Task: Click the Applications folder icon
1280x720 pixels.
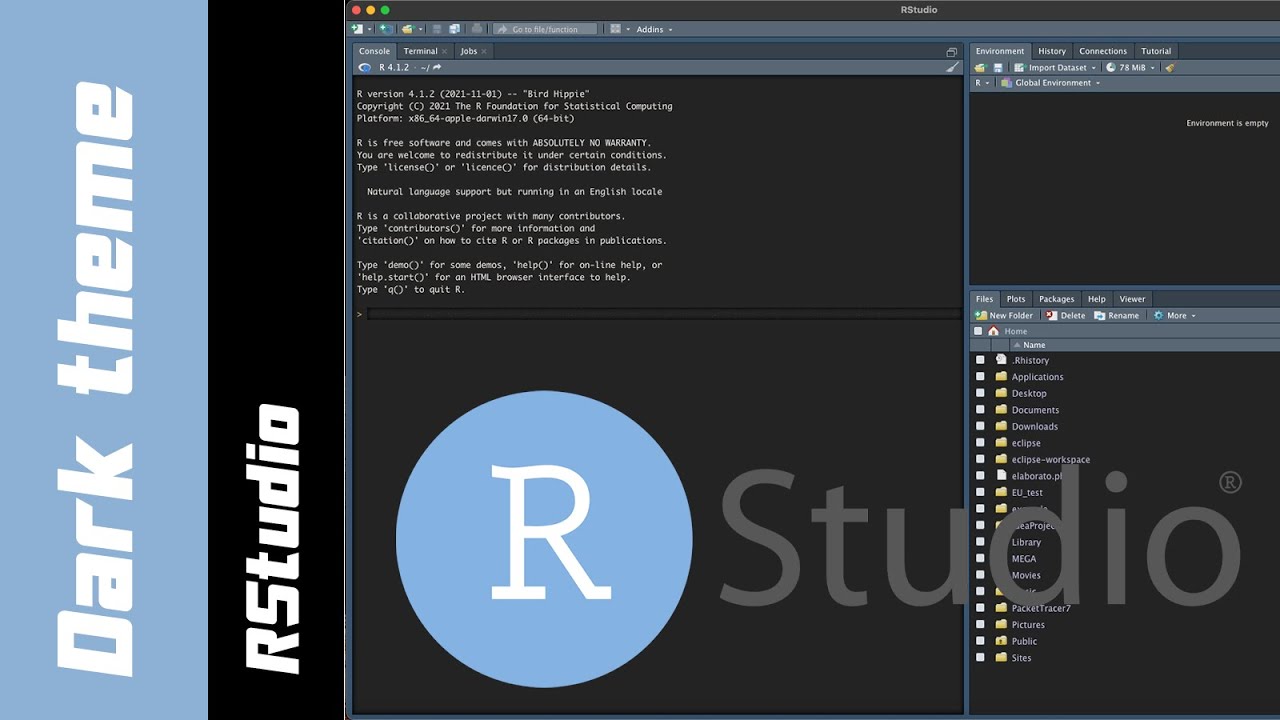Action: point(1001,377)
